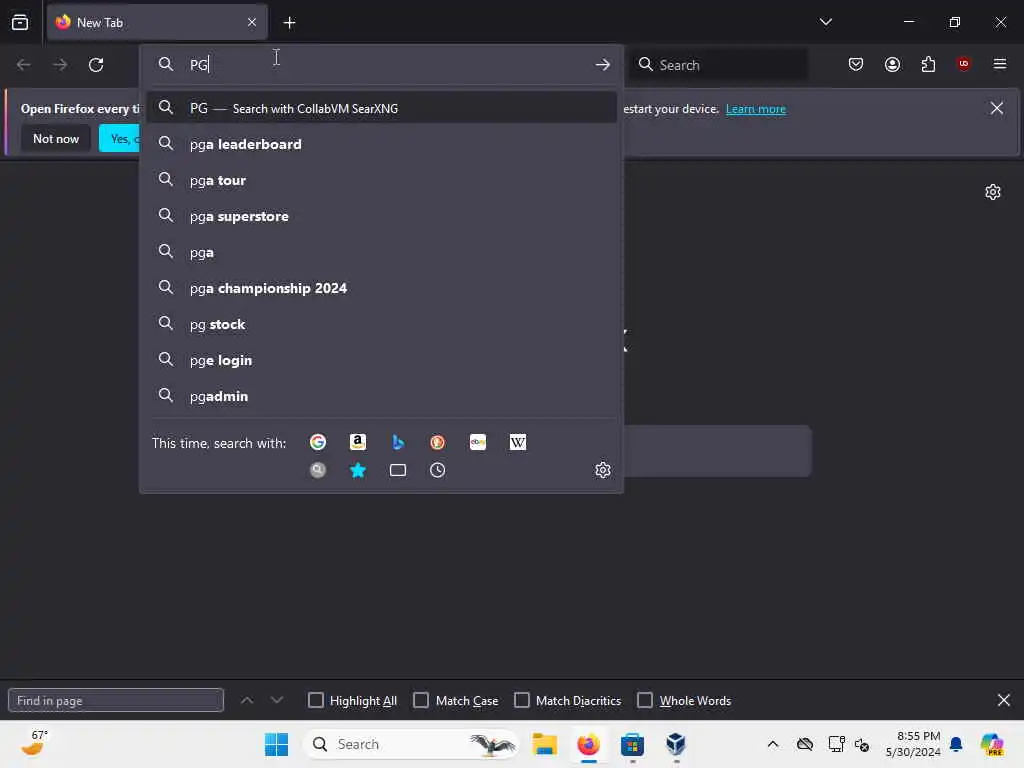The width and height of the screenshot is (1024, 768).
Task: Search this time with DuckDuckGo
Action: 438,442
